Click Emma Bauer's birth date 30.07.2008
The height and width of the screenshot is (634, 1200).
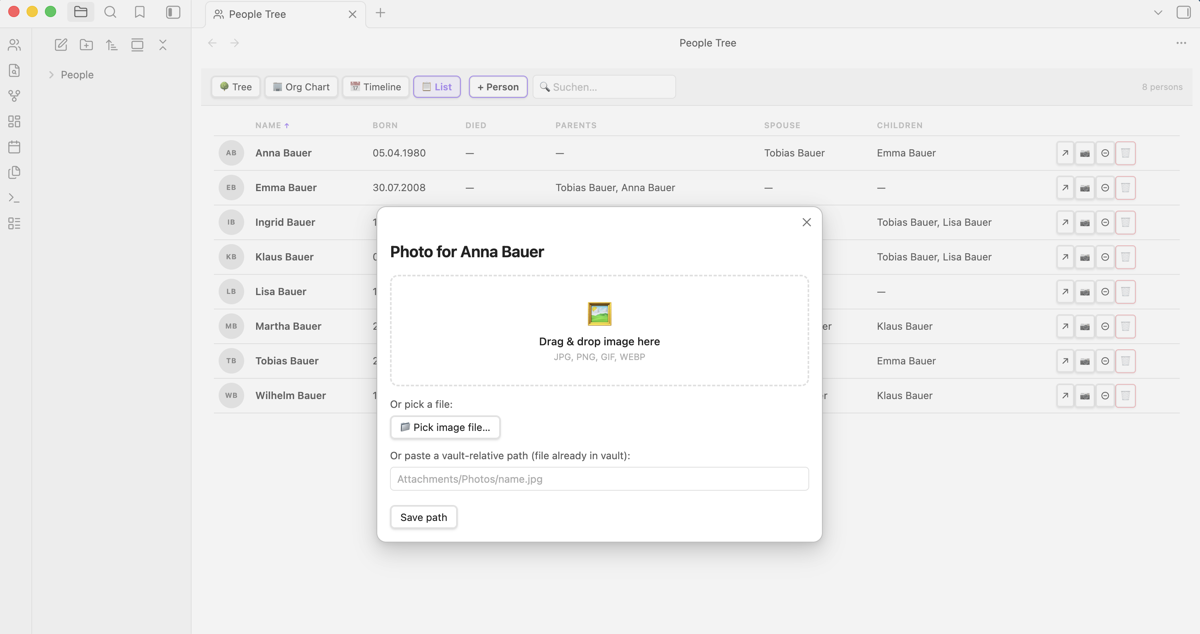(x=399, y=188)
